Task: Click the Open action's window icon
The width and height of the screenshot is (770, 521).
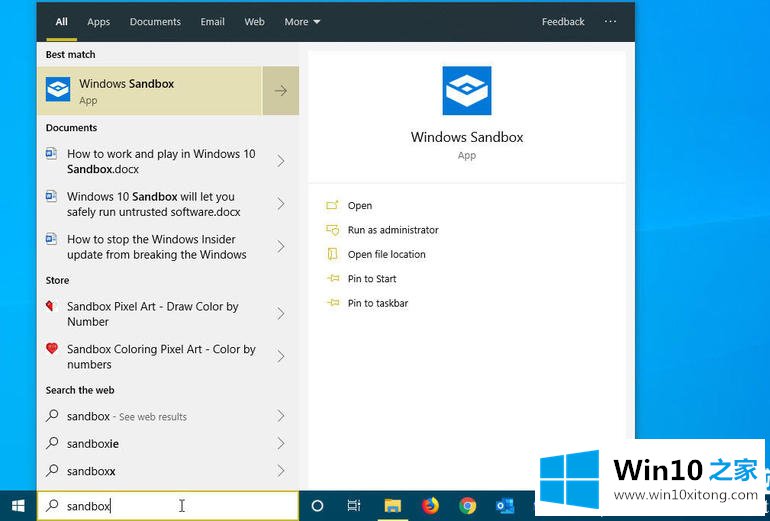Action: [x=332, y=205]
